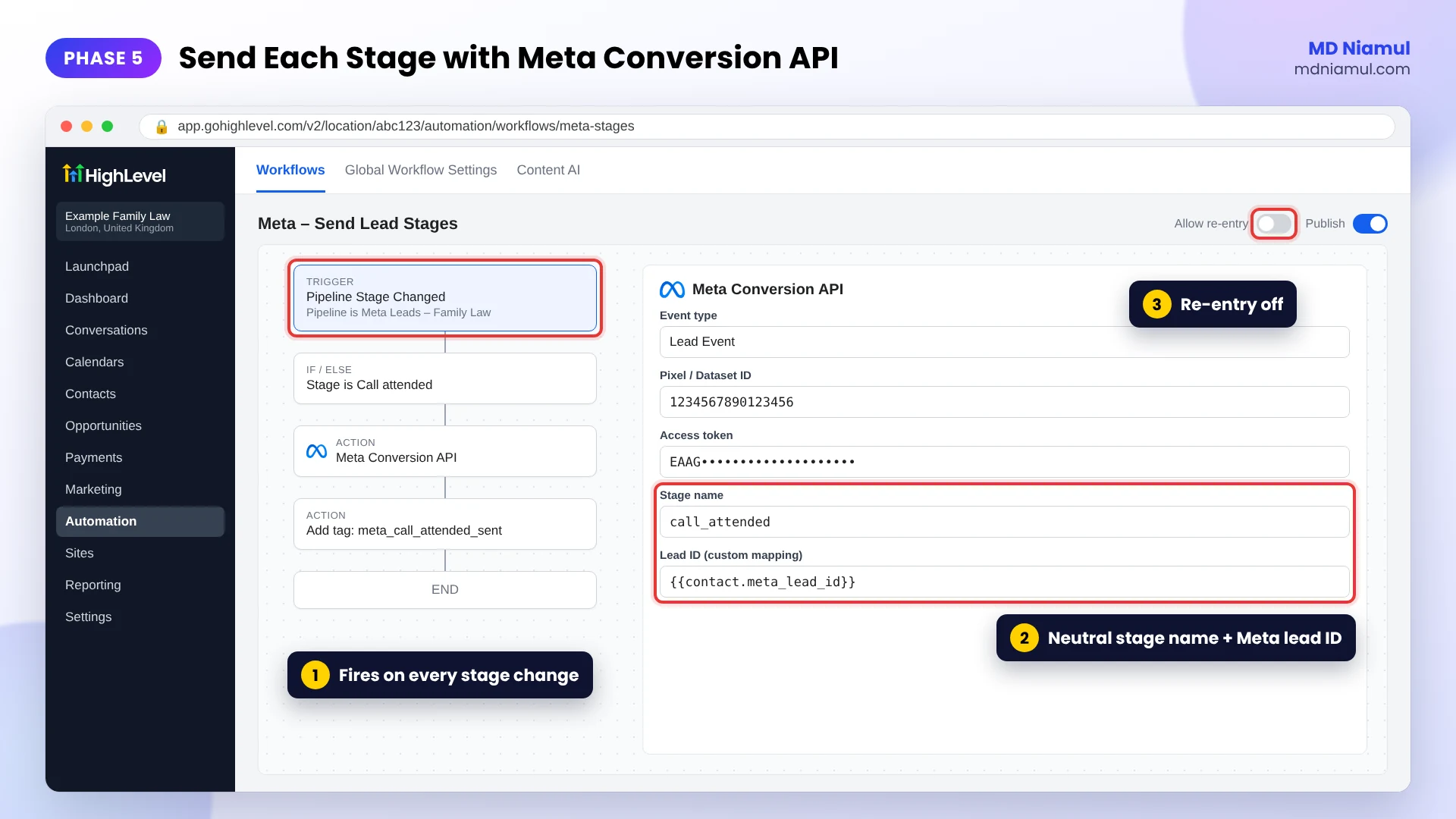Open Reporting in the sidebar

coord(140,585)
